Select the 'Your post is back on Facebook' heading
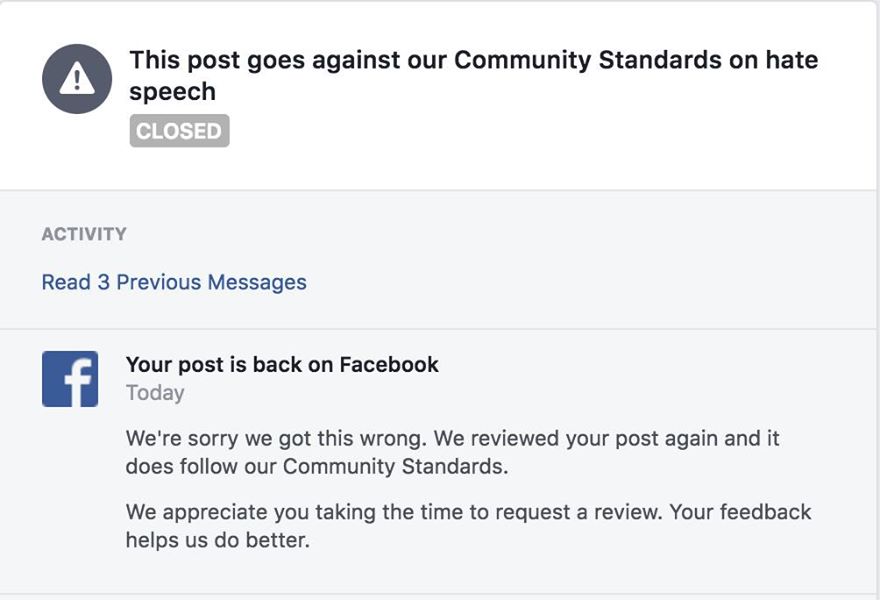The width and height of the screenshot is (880, 600). pyautogui.click(x=282, y=364)
